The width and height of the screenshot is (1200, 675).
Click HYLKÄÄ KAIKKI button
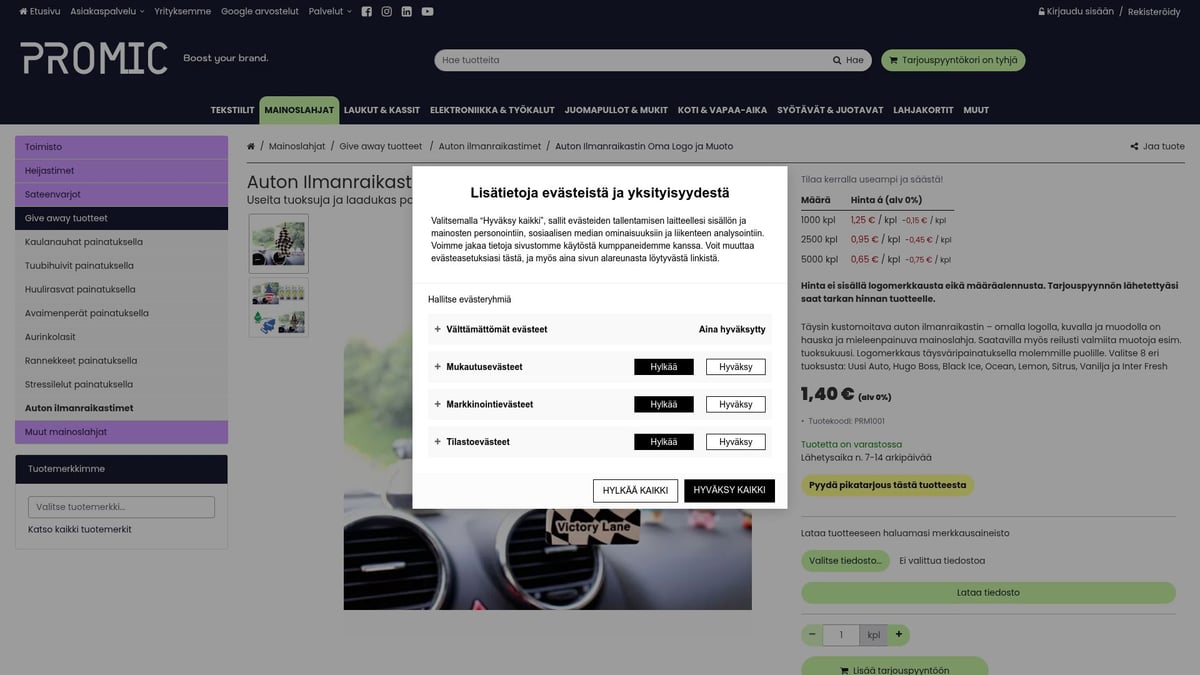coord(636,490)
